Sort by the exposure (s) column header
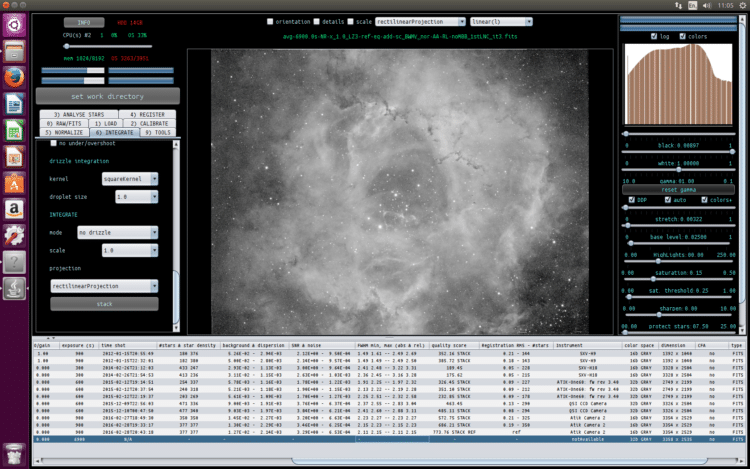This screenshot has height=469, width=750. pos(78,345)
